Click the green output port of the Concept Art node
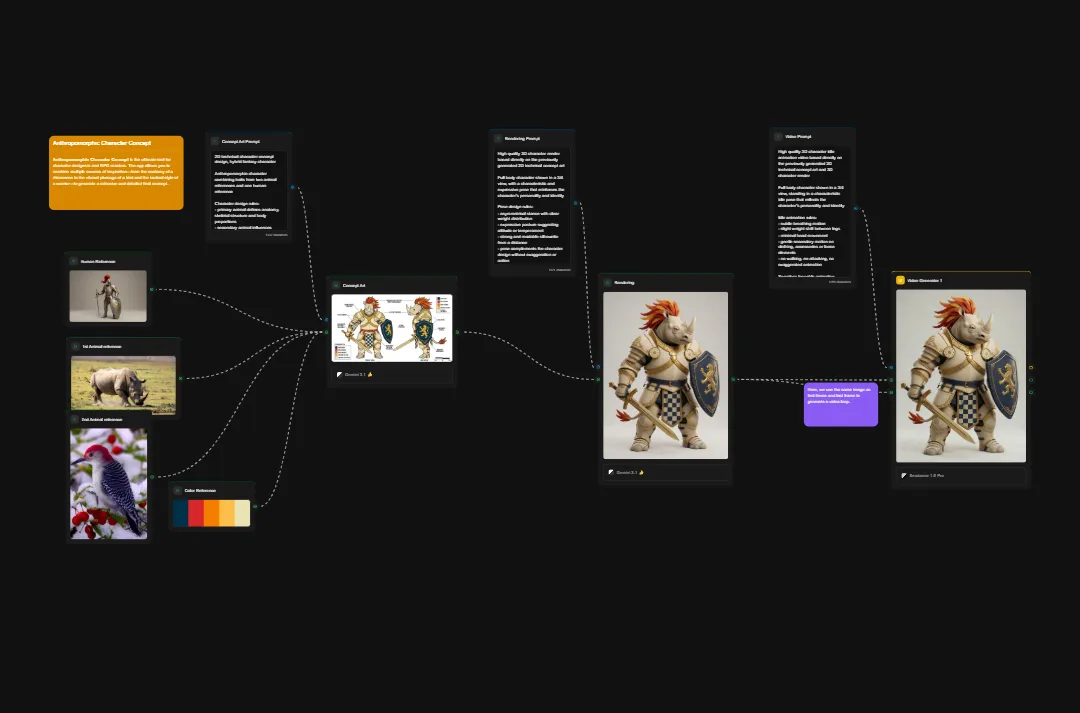The height and width of the screenshot is (713, 1080). click(459, 330)
